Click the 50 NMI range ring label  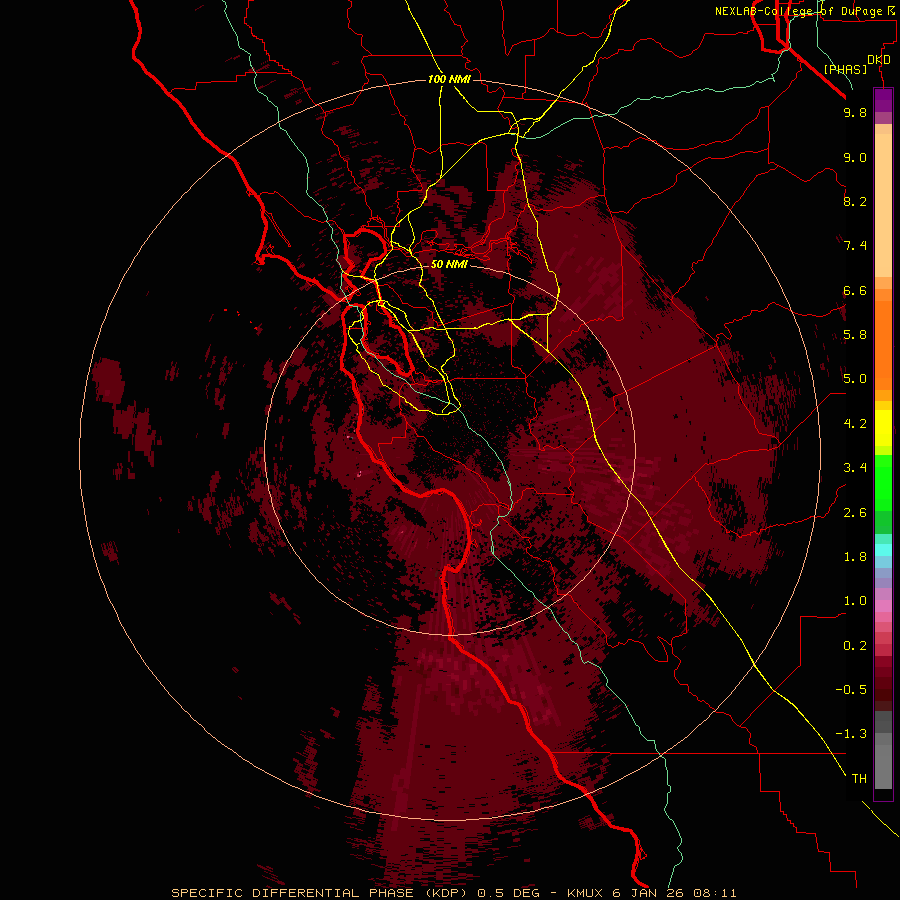click(449, 264)
